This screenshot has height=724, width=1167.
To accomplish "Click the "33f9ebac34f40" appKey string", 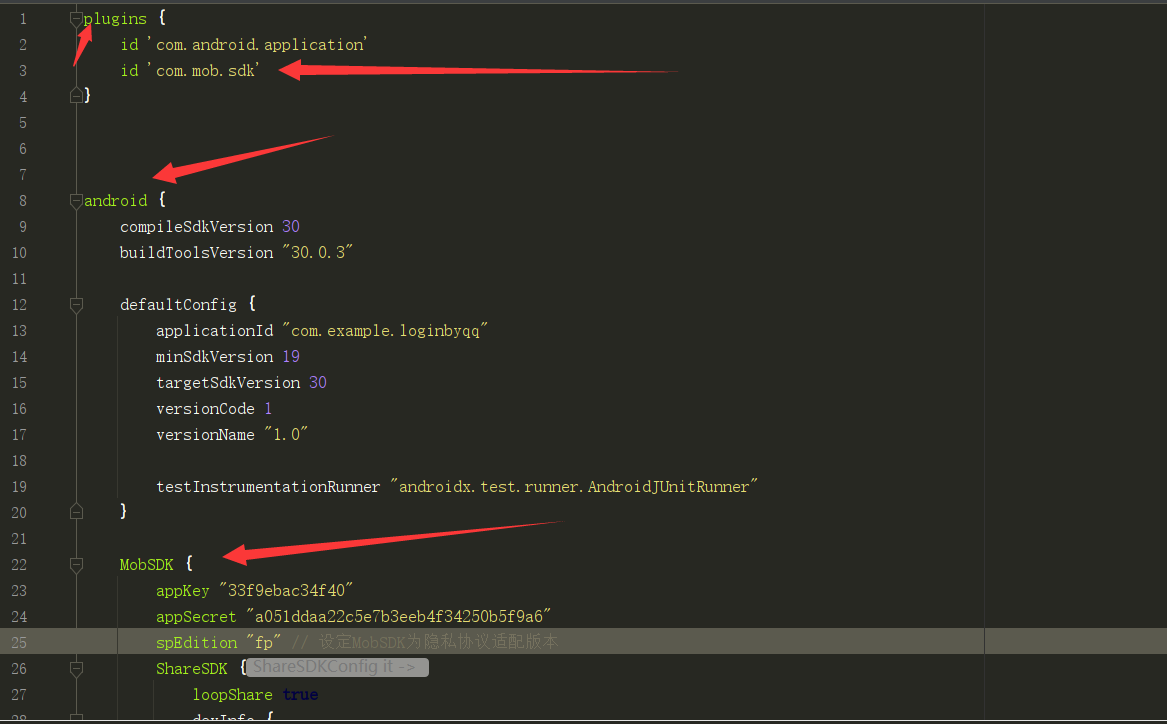I will pos(286,591).
